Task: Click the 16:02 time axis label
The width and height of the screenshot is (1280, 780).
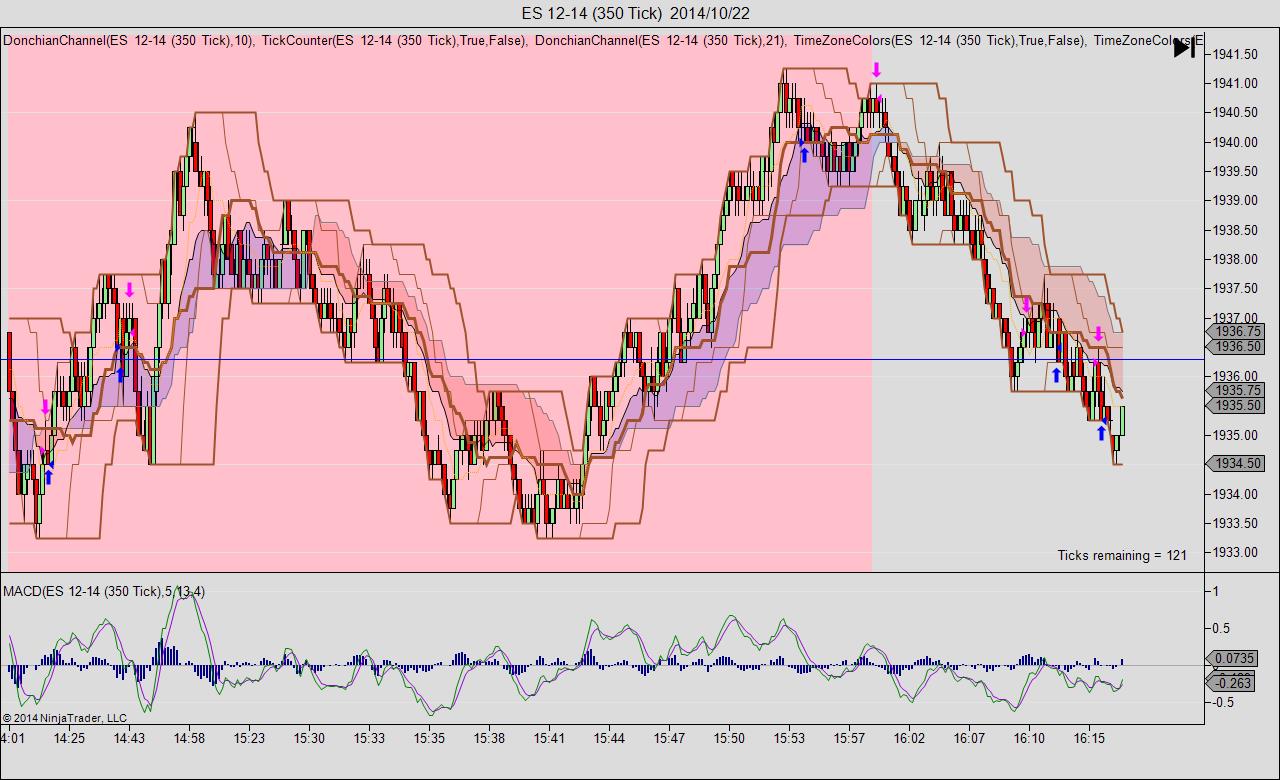Action: tap(909, 738)
